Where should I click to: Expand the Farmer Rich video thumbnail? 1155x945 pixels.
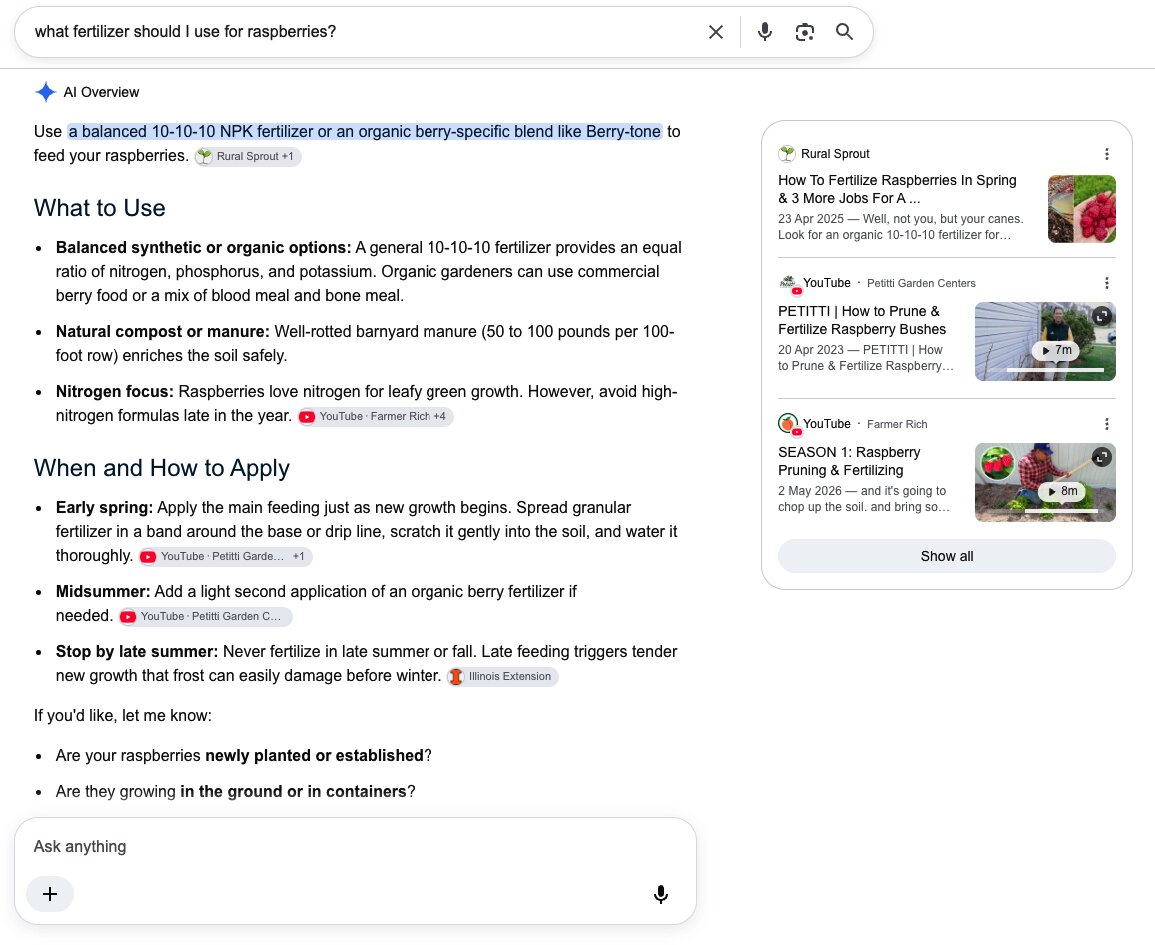click(x=1101, y=457)
